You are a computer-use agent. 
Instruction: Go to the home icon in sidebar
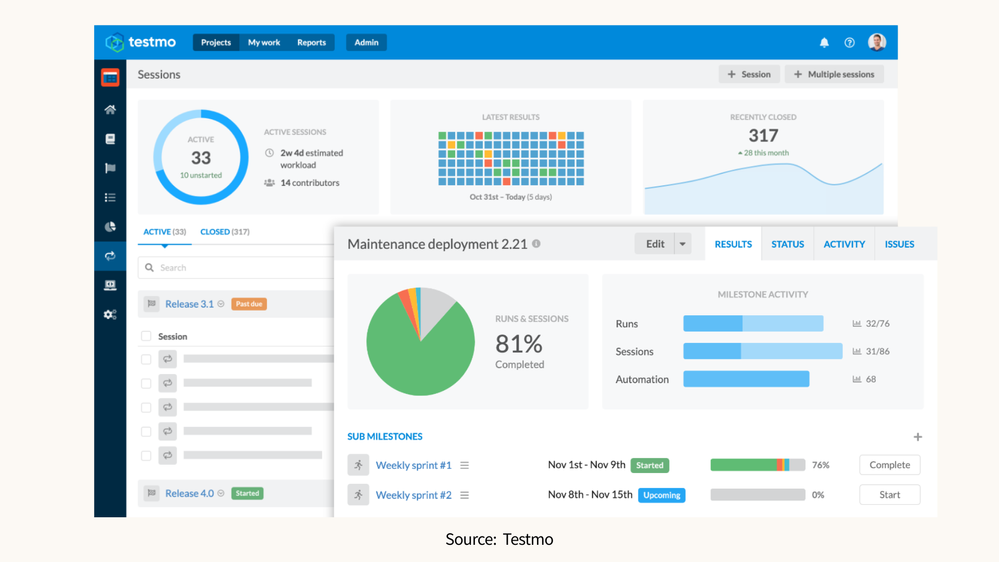tap(110, 110)
